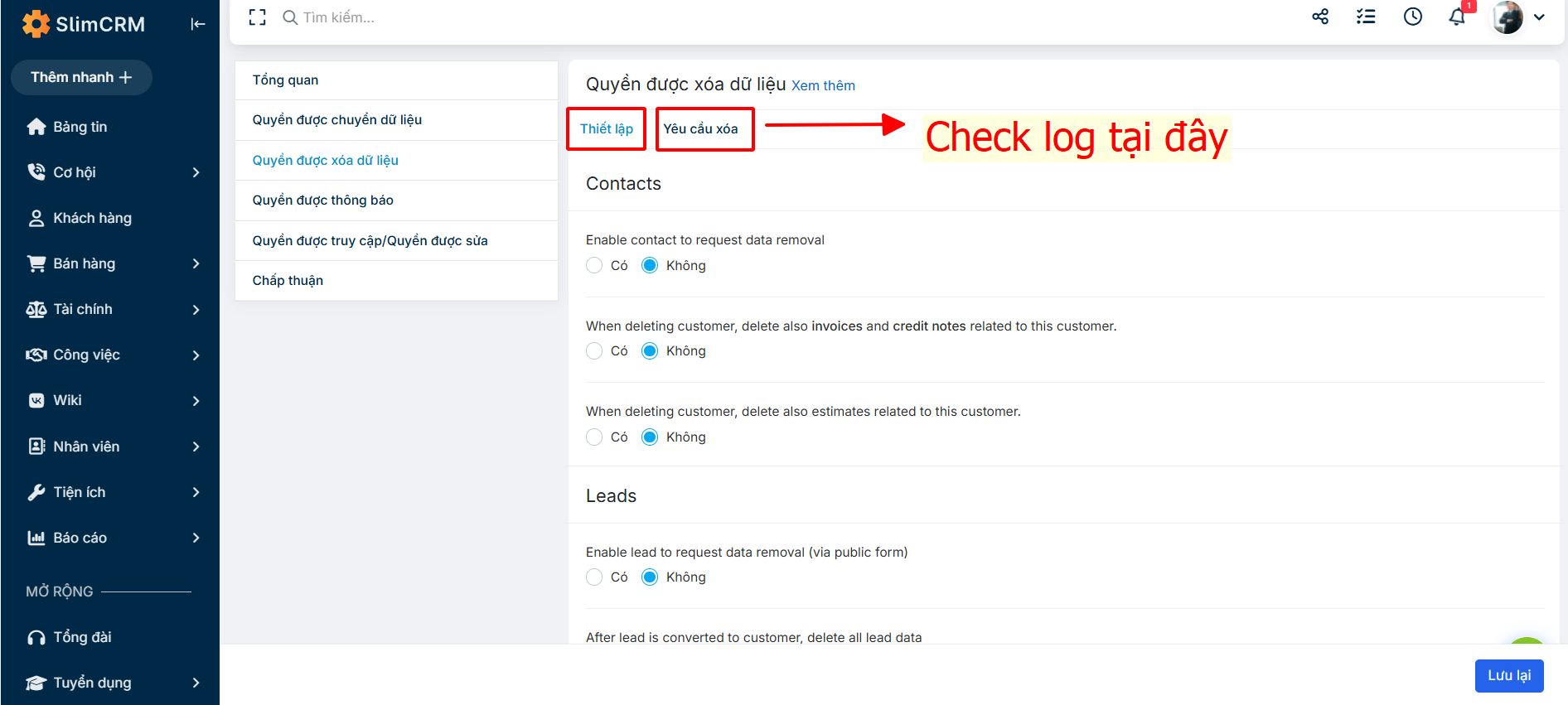The height and width of the screenshot is (705, 1568).
Task: Select Có for contact data removal request
Action: pos(594,265)
